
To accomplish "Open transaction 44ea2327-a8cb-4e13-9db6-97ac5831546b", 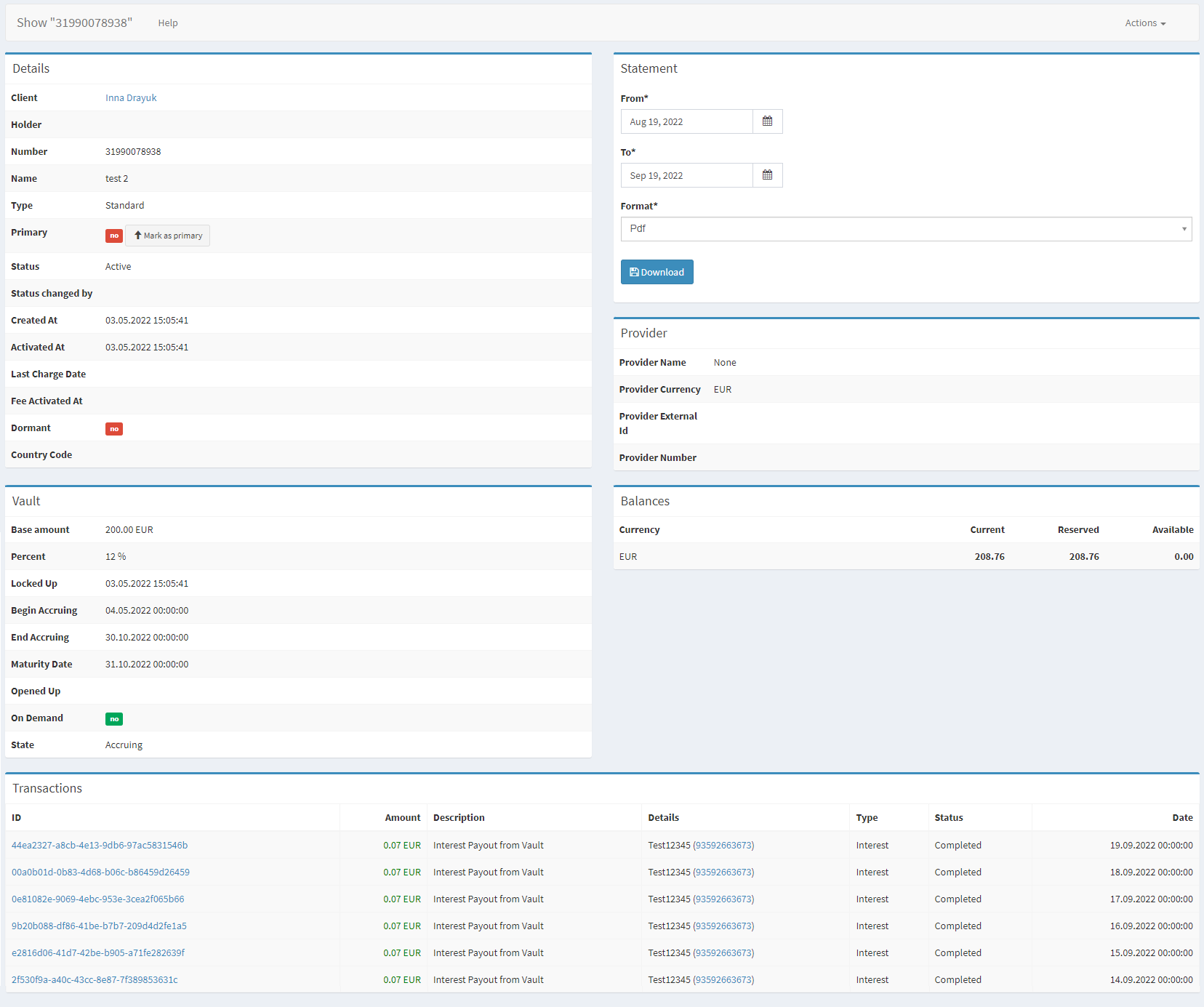I will coord(100,846).
